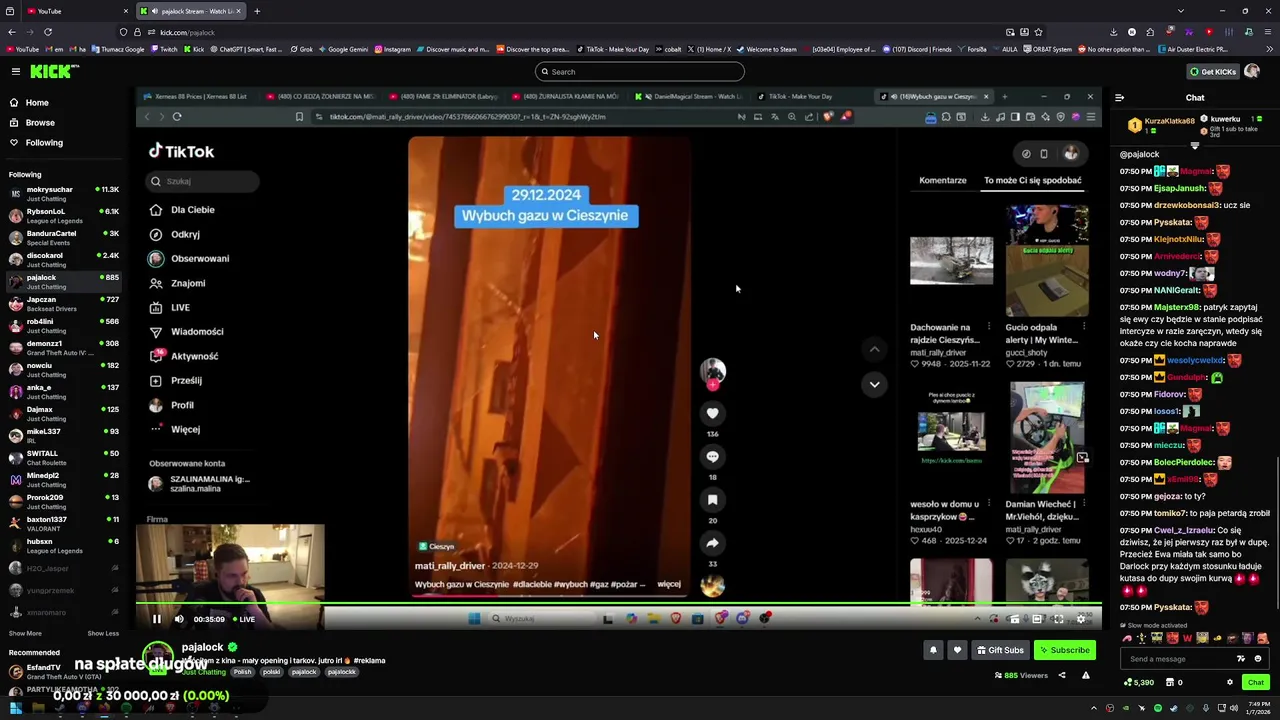Click the KICK logo

(x=54, y=71)
